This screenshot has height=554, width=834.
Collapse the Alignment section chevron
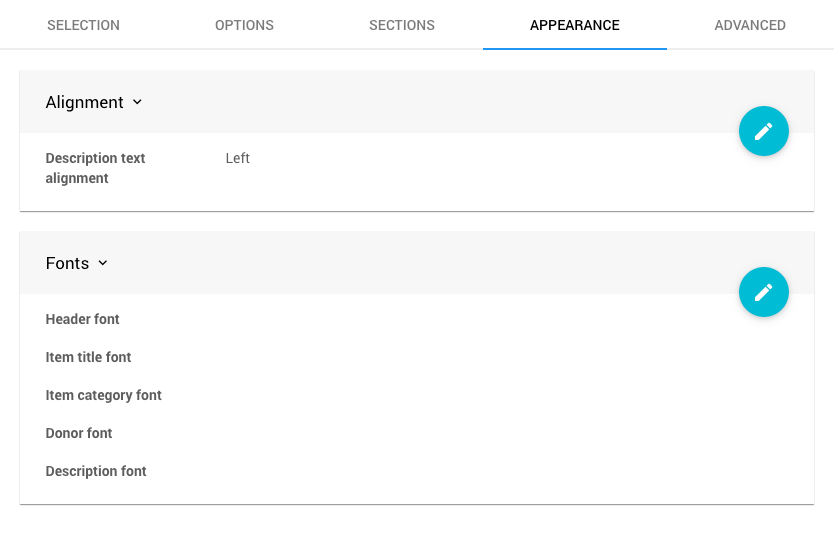[137, 102]
